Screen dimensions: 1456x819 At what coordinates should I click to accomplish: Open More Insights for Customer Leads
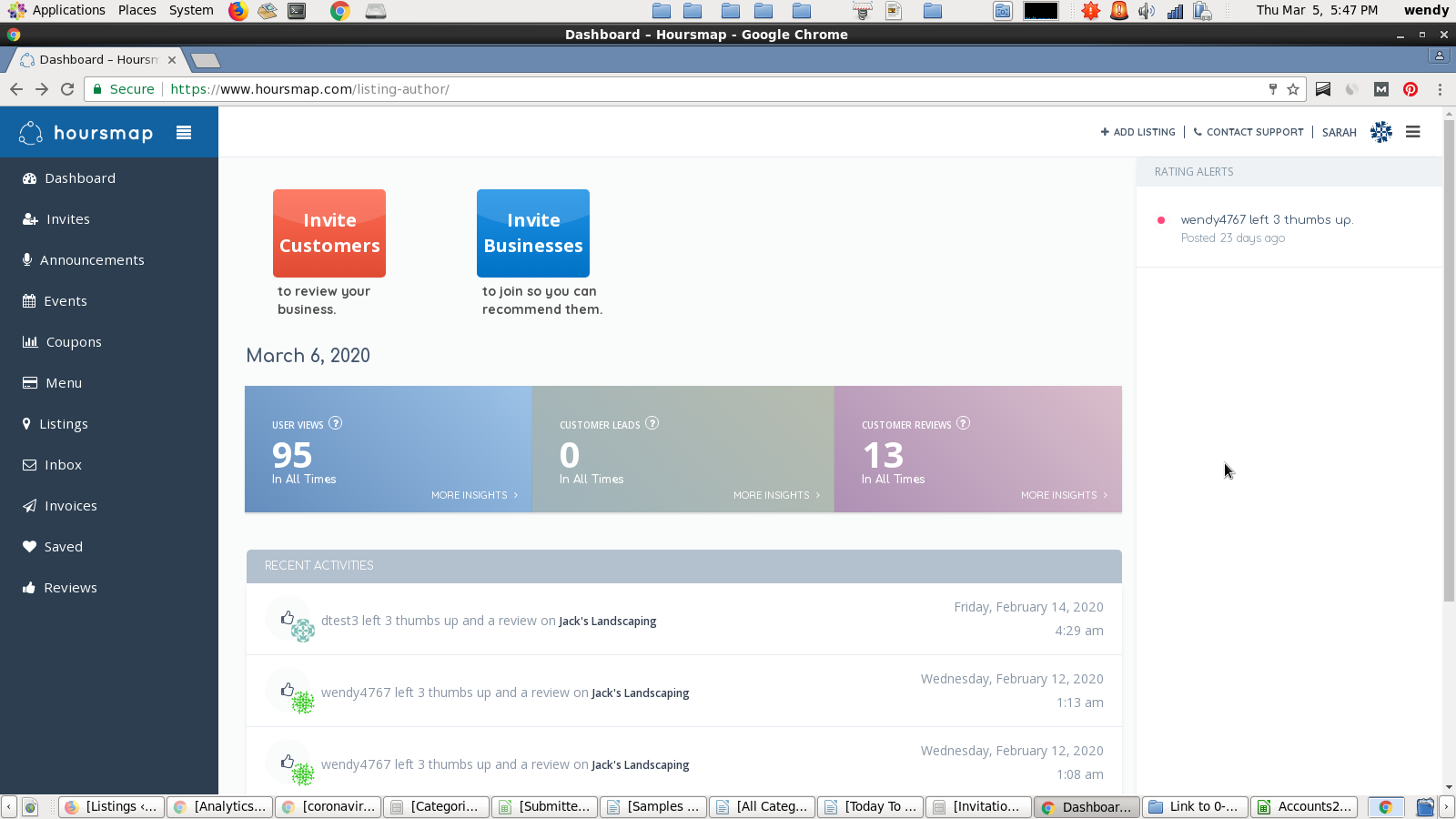[x=776, y=495]
